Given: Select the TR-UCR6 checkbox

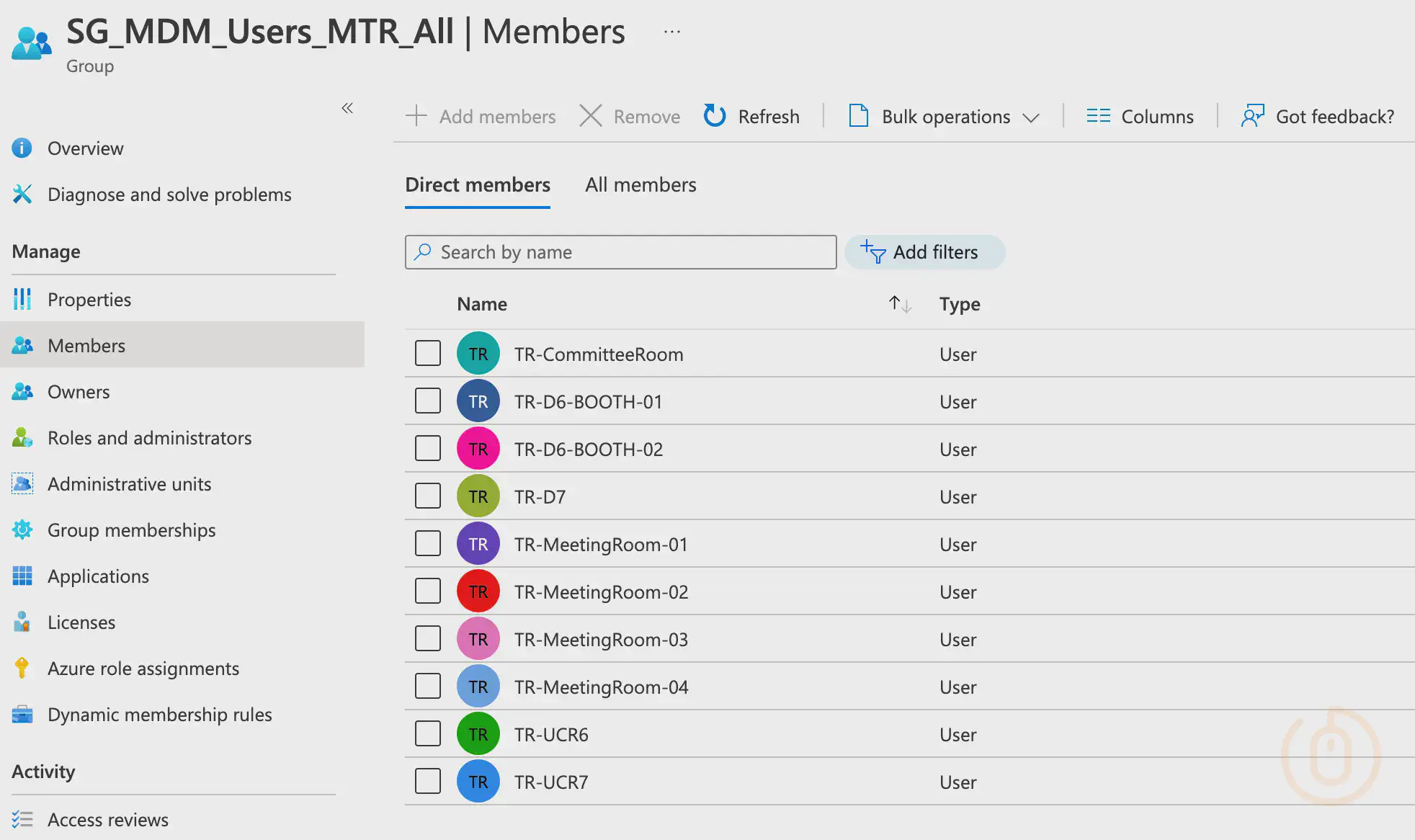Looking at the screenshot, I should (x=428, y=733).
